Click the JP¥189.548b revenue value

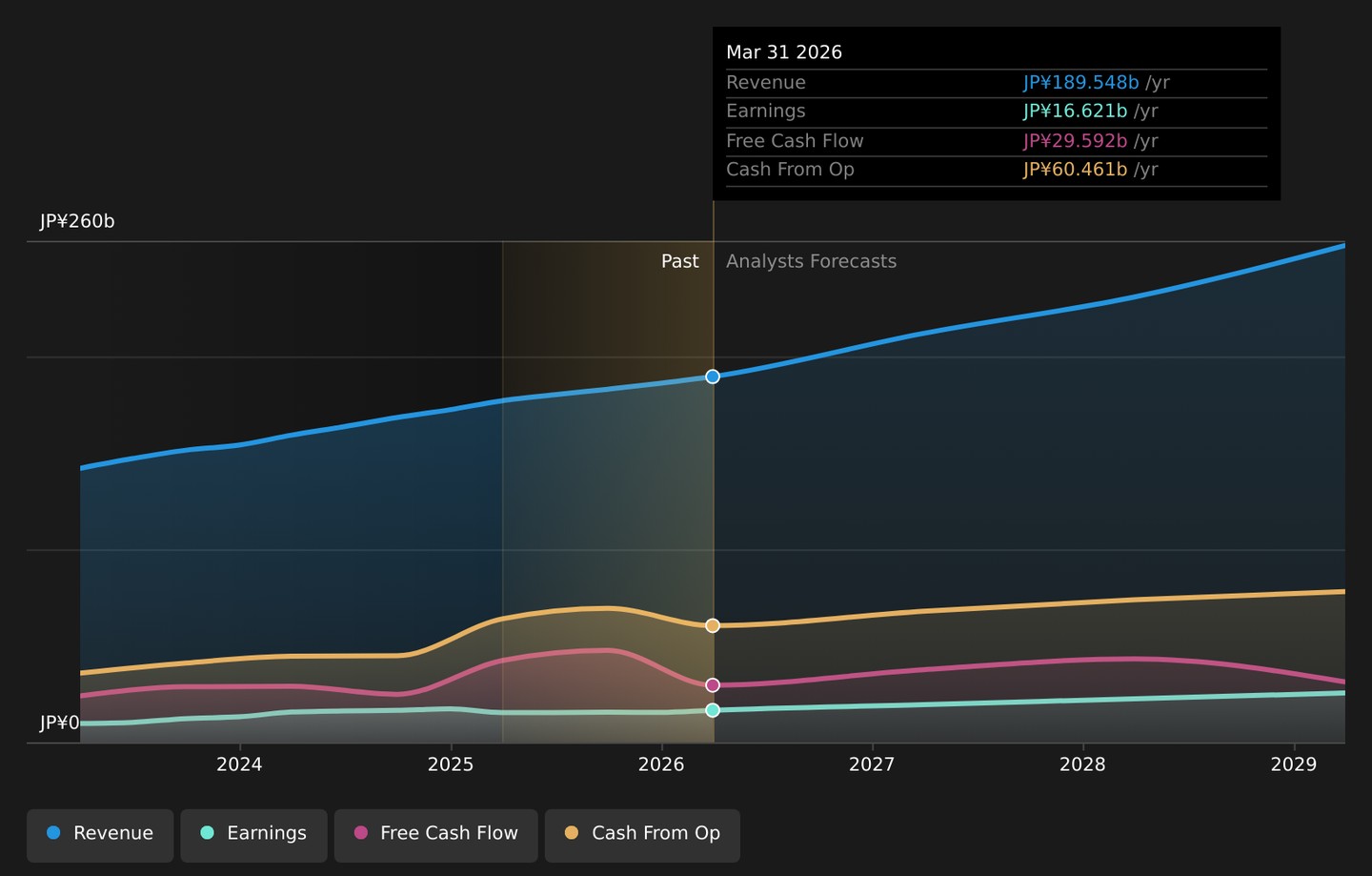pyautogui.click(x=1081, y=83)
